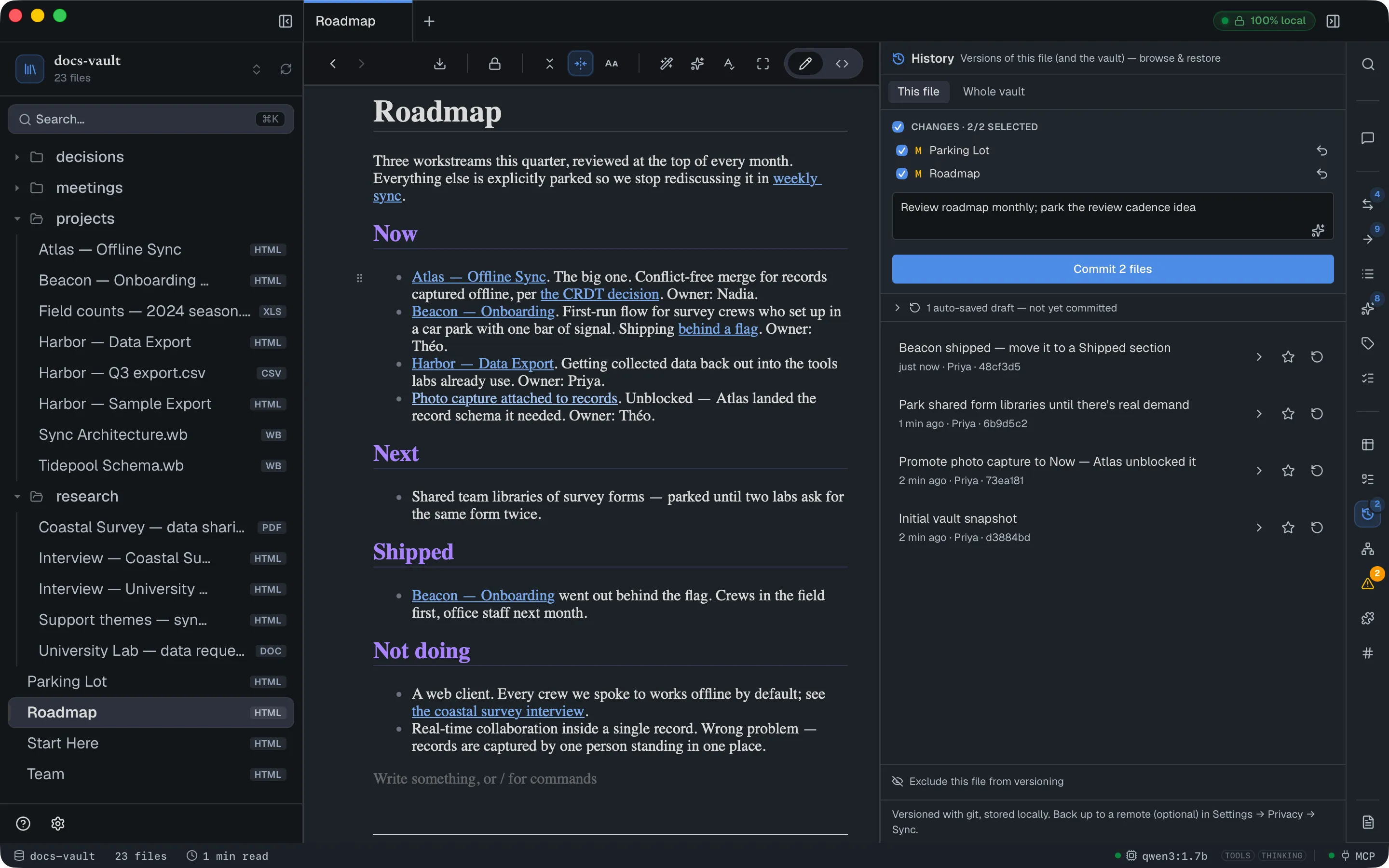Select the pencil edit mode icon
1389x868 pixels.
point(805,64)
